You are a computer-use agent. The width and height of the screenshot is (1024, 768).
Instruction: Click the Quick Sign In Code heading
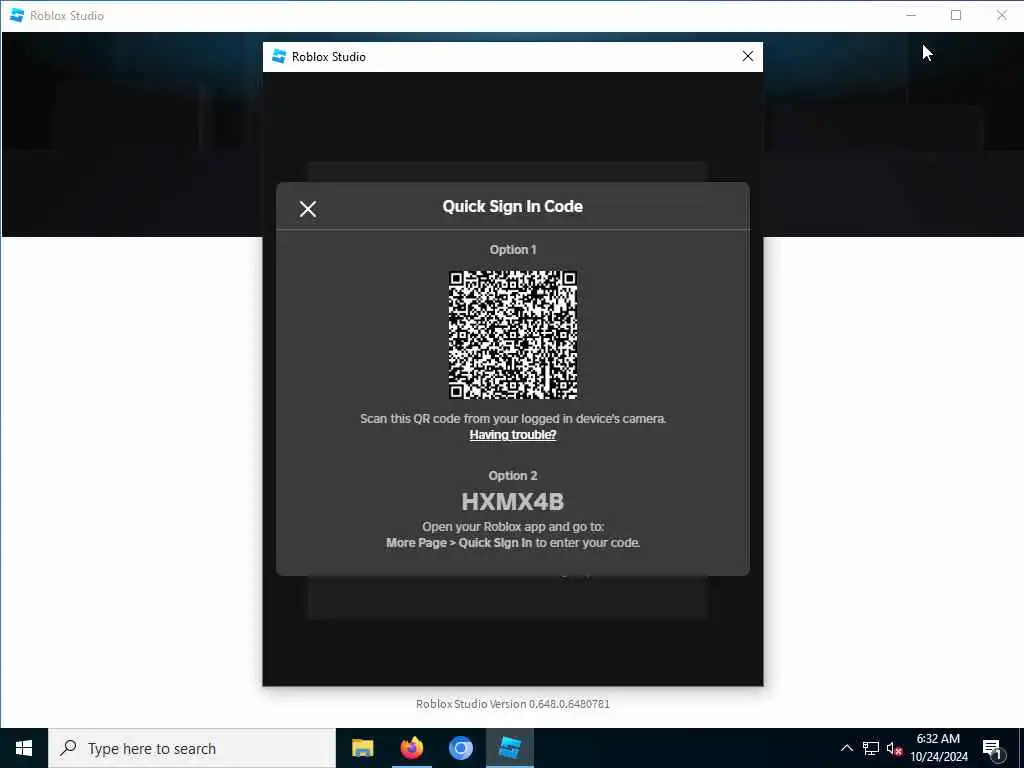[x=513, y=206]
